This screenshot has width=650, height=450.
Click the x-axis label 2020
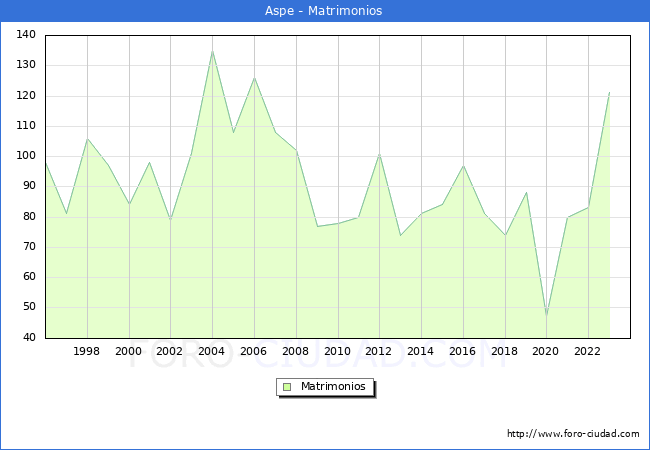coord(546,351)
